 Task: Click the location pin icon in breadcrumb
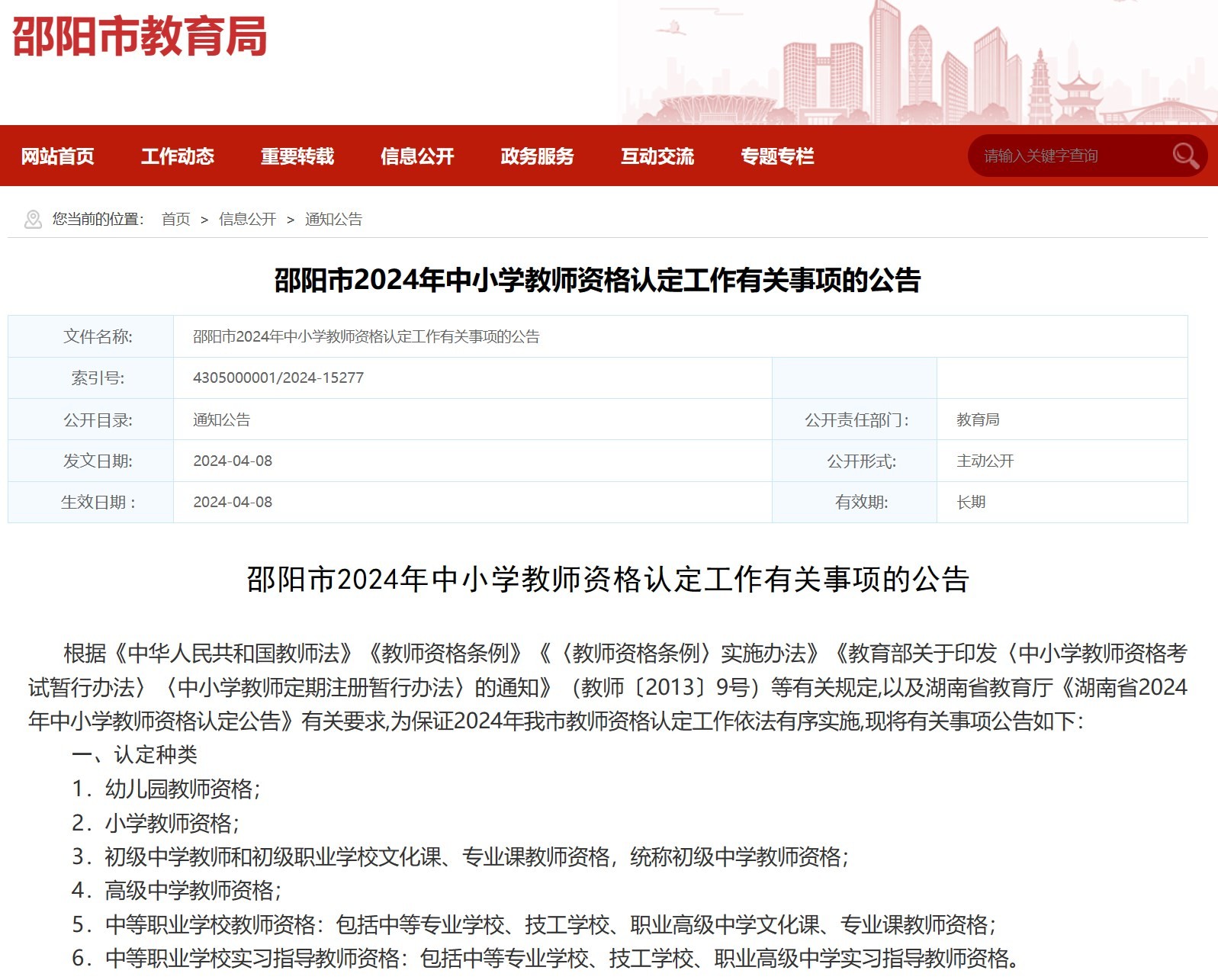33,220
